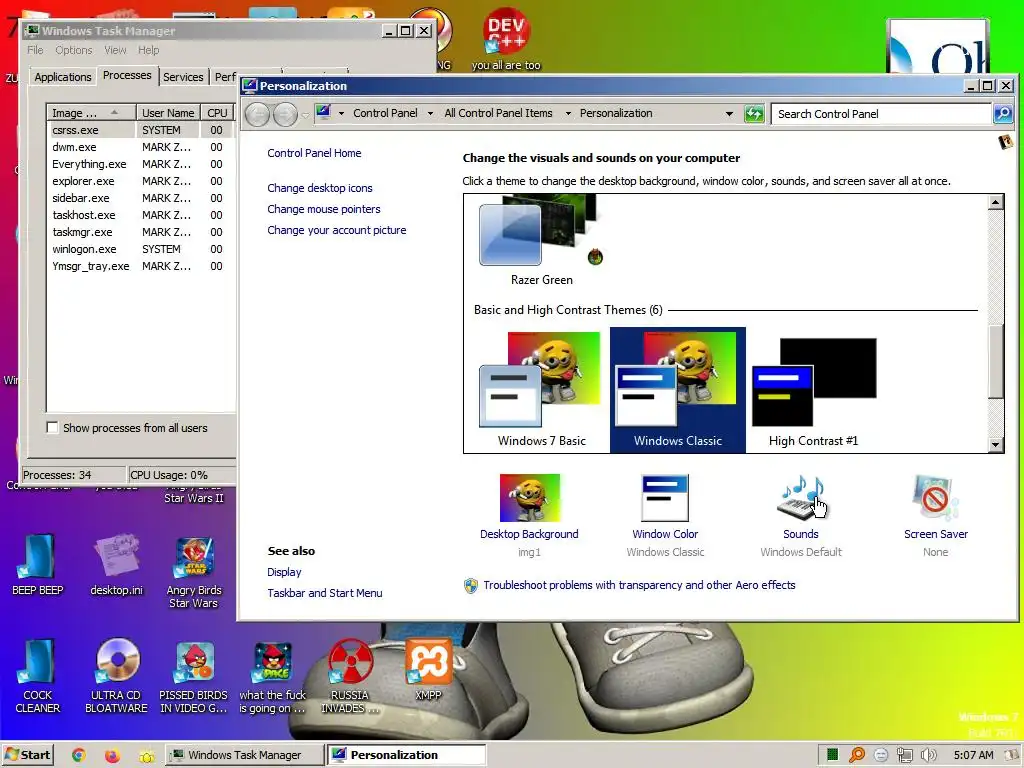Launch Chrome from the taskbar quick launch

tap(79, 755)
